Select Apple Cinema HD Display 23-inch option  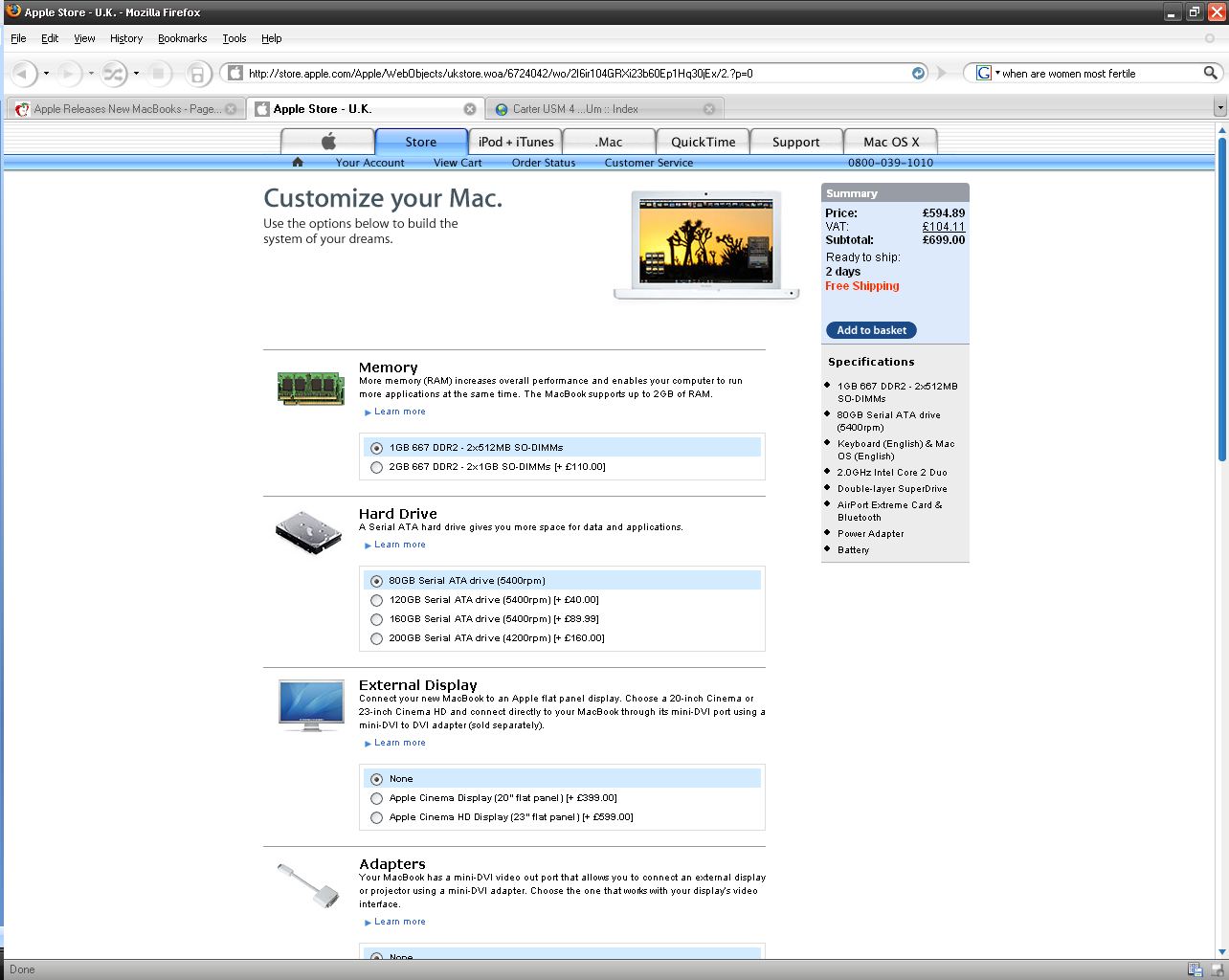coord(376,817)
